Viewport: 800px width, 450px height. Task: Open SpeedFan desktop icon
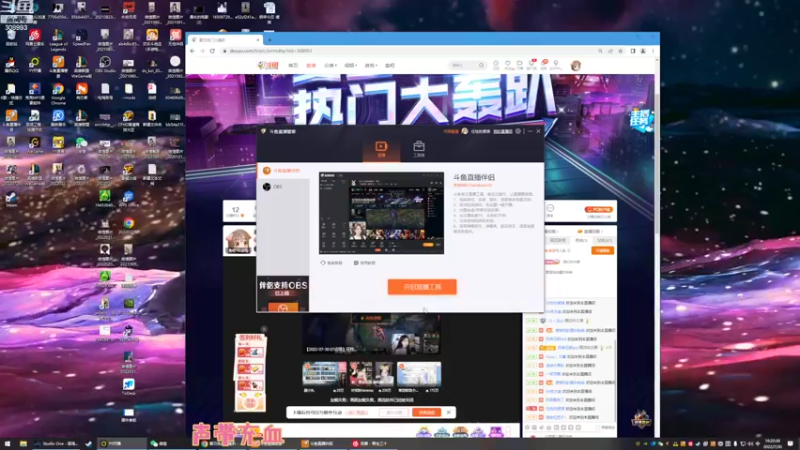click(x=82, y=38)
